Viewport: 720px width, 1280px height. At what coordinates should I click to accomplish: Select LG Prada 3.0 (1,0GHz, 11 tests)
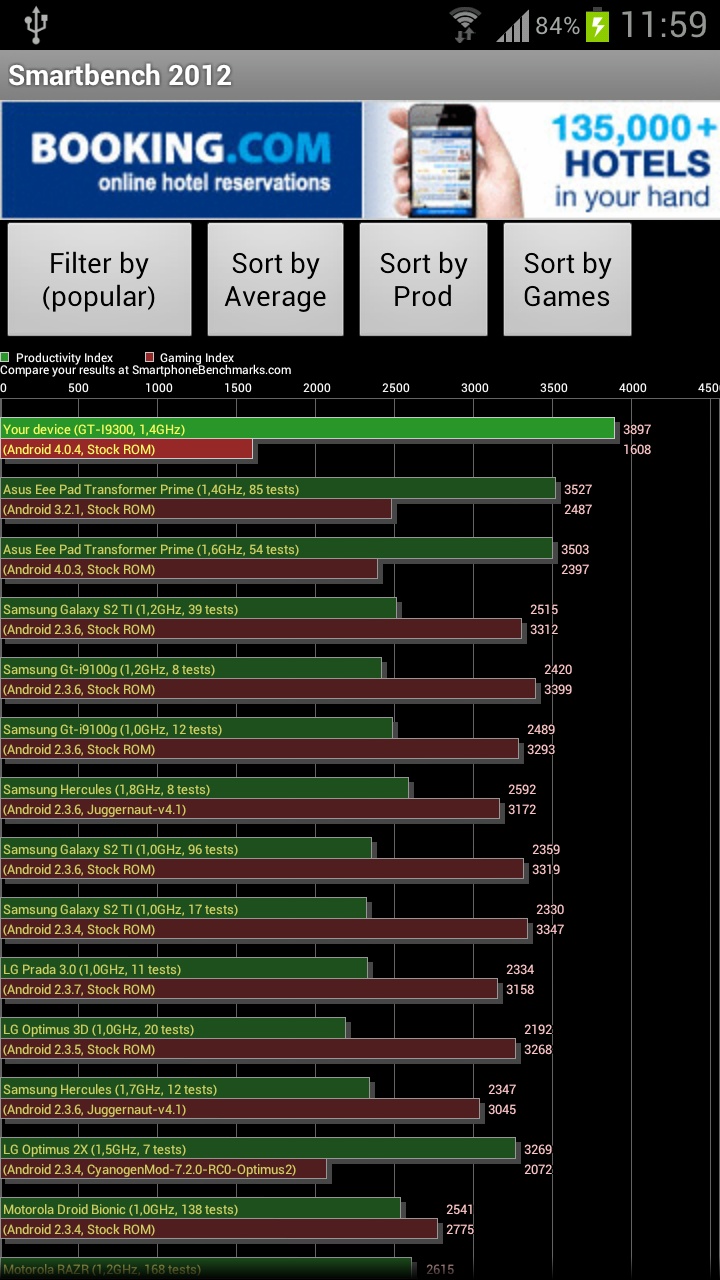coord(184,969)
